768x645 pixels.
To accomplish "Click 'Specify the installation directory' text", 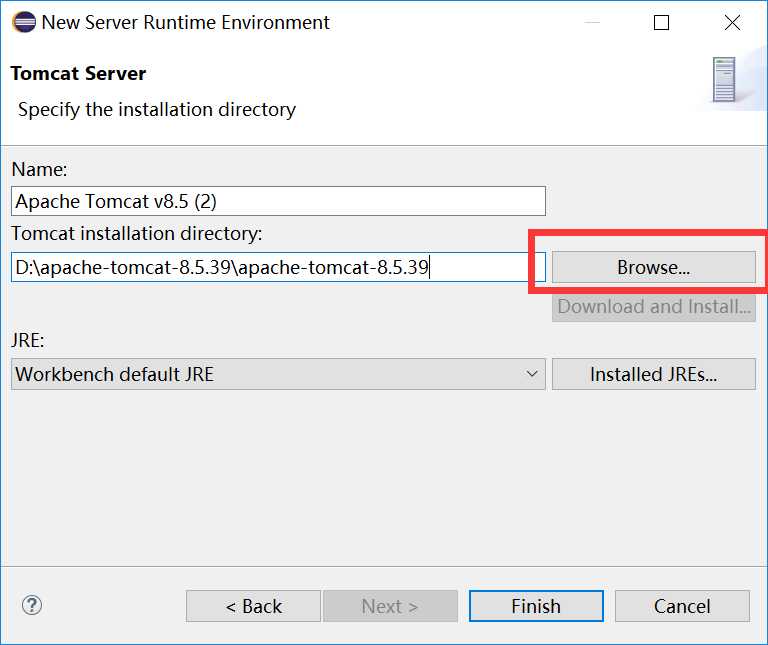I will (x=157, y=109).
